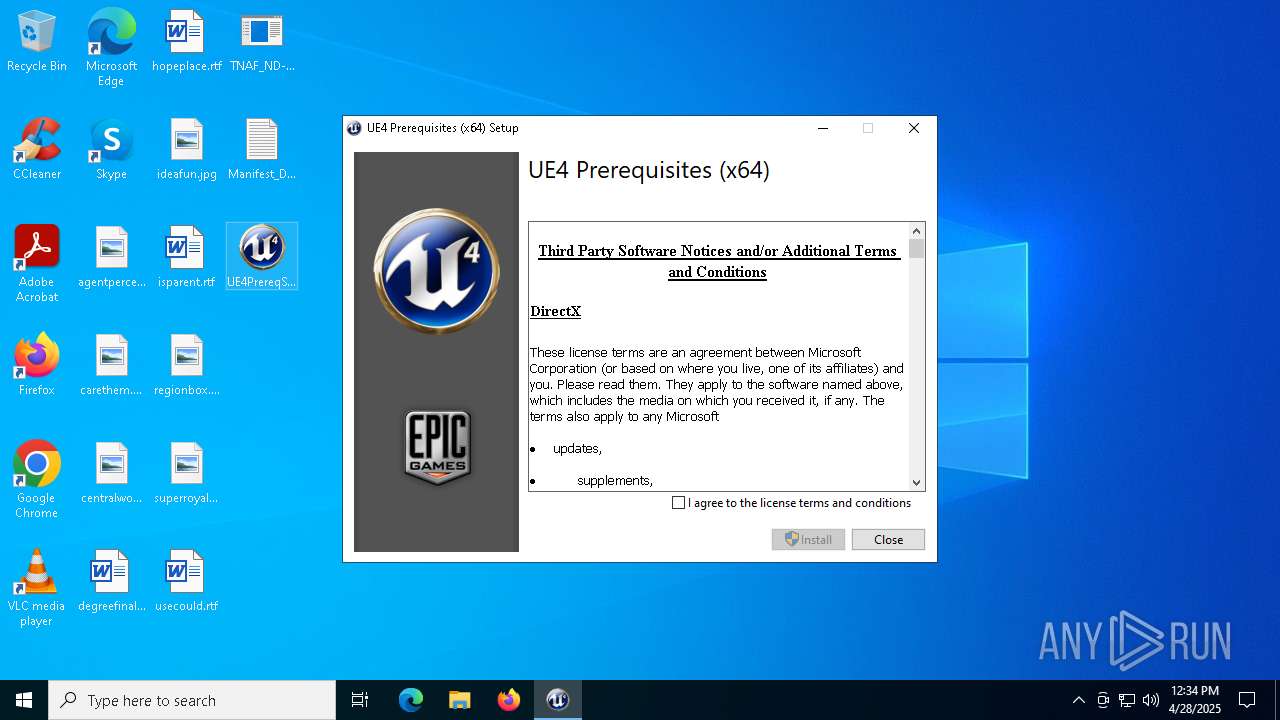Open the volume control in system tray
Screen dimensions: 1280x720
[x=1151, y=700]
